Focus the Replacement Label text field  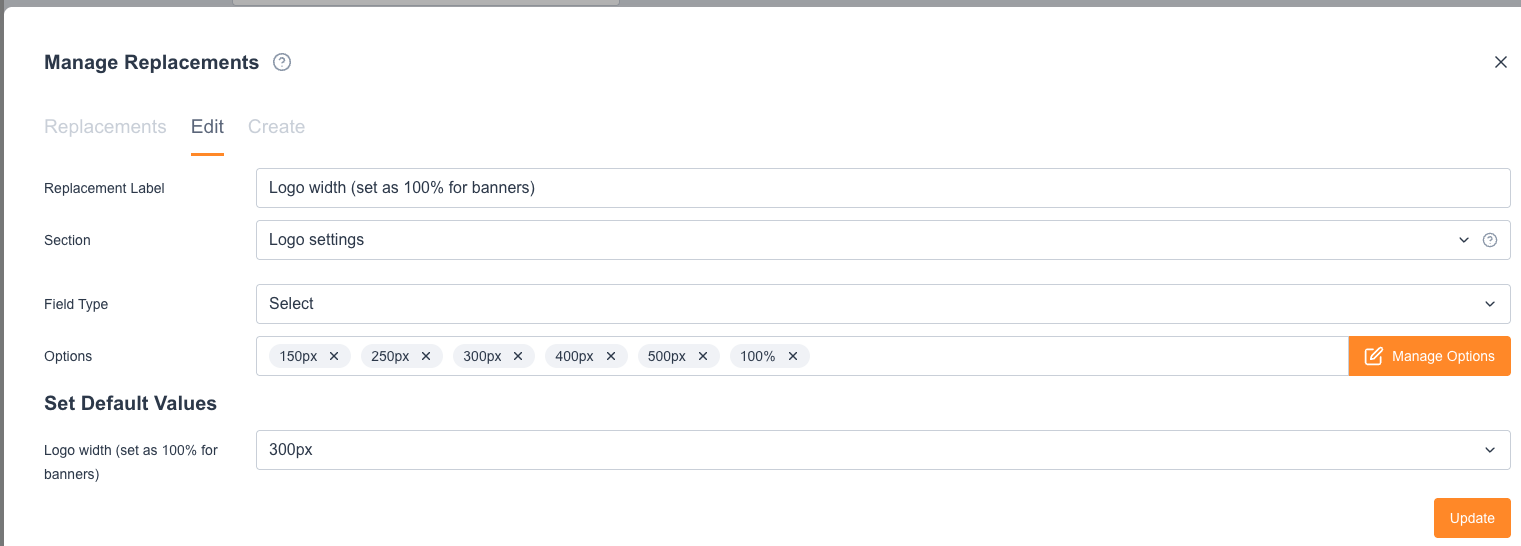(882, 188)
